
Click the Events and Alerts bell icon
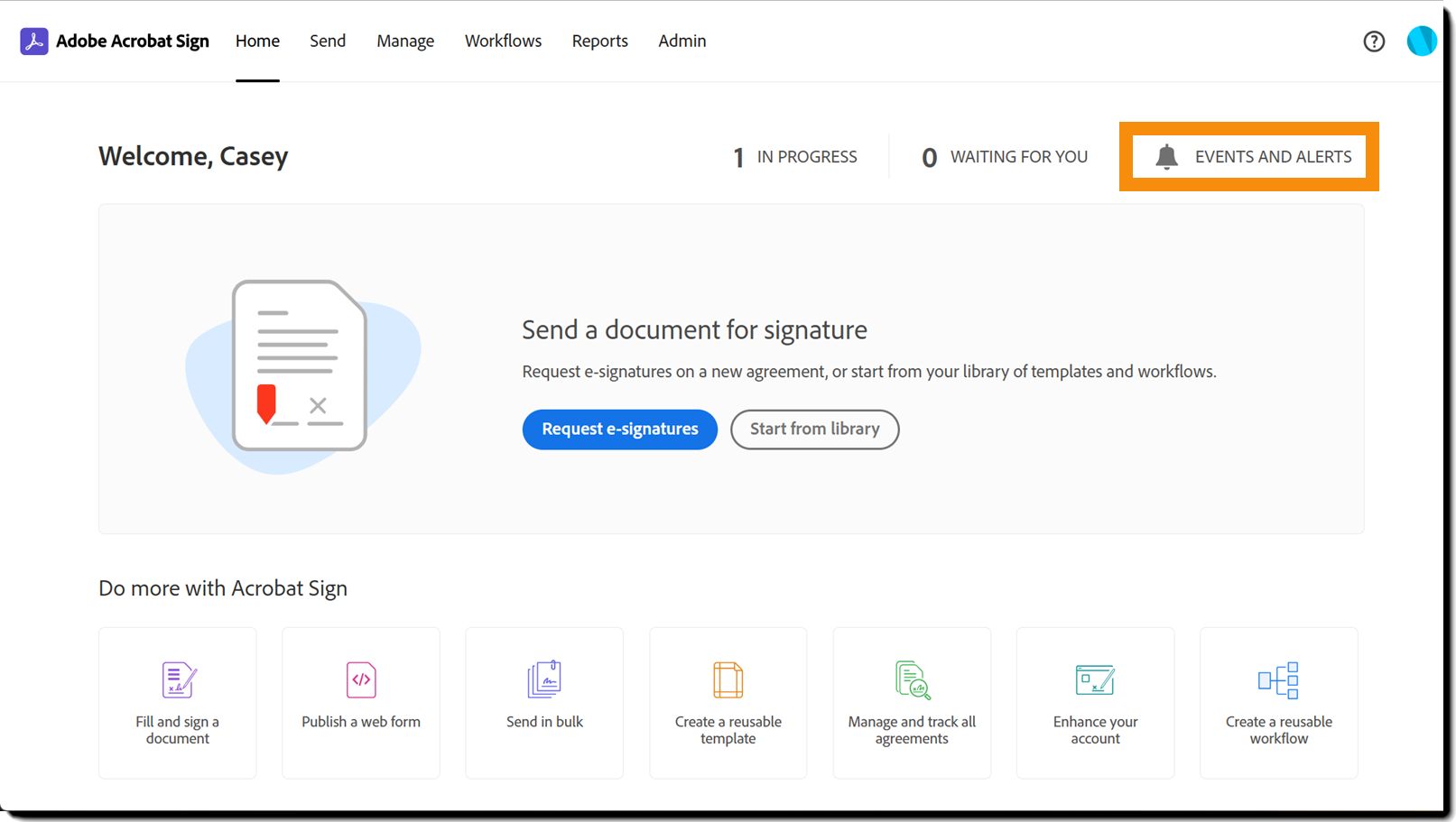pyautogui.click(x=1166, y=157)
